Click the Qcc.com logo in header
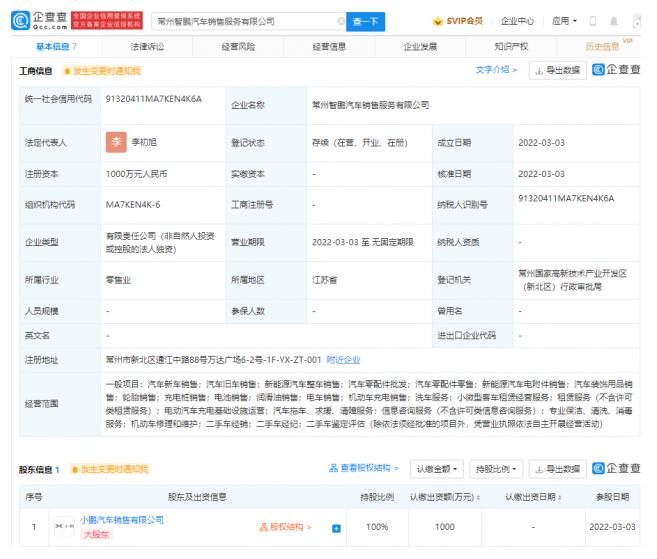The width and height of the screenshot is (657, 559). pos(36,19)
